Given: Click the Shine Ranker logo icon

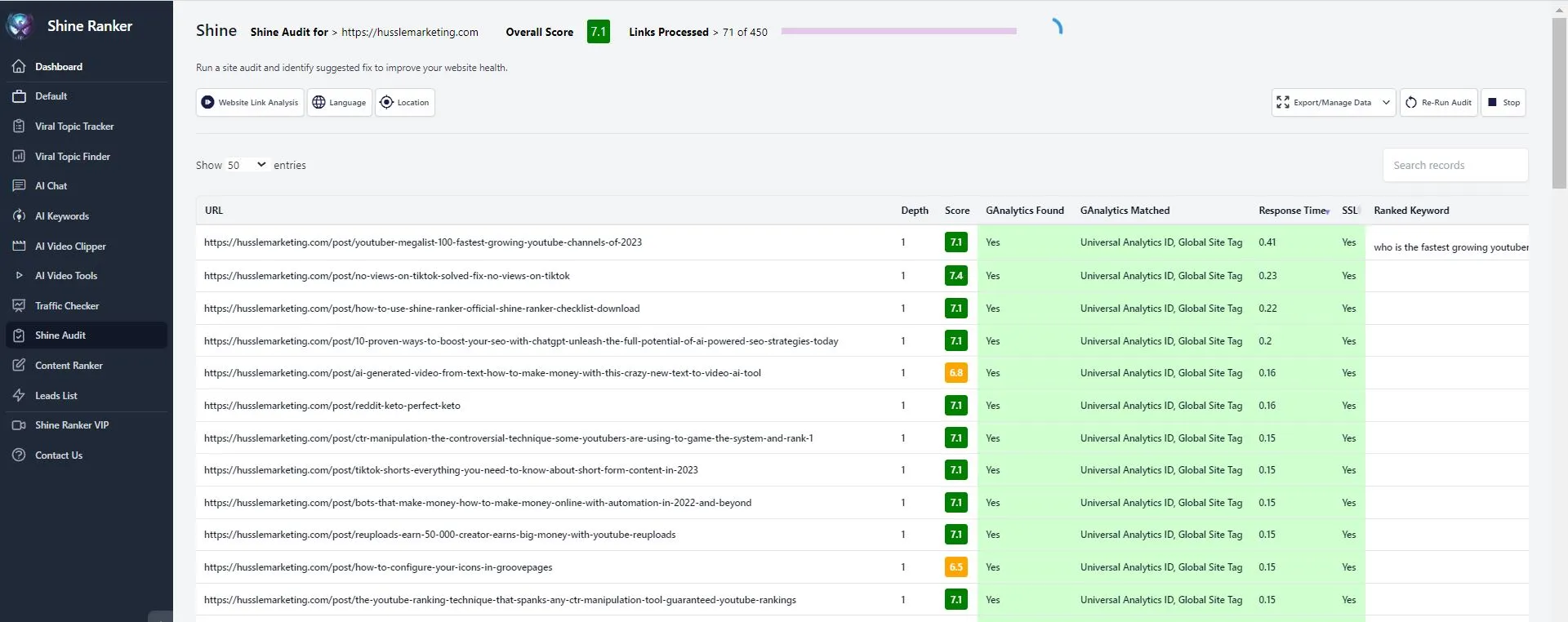Looking at the screenshot, I should (20, 26).
